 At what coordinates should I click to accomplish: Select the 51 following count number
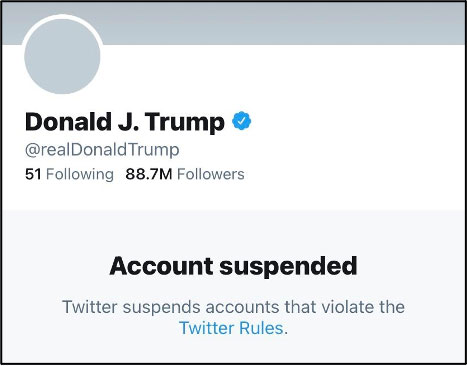click(x=33, y=174)
